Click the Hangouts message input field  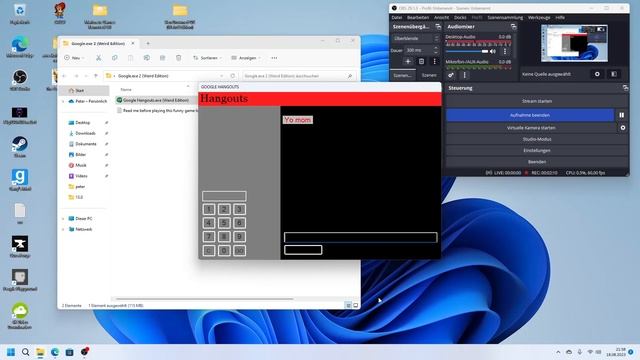point(360,237)
